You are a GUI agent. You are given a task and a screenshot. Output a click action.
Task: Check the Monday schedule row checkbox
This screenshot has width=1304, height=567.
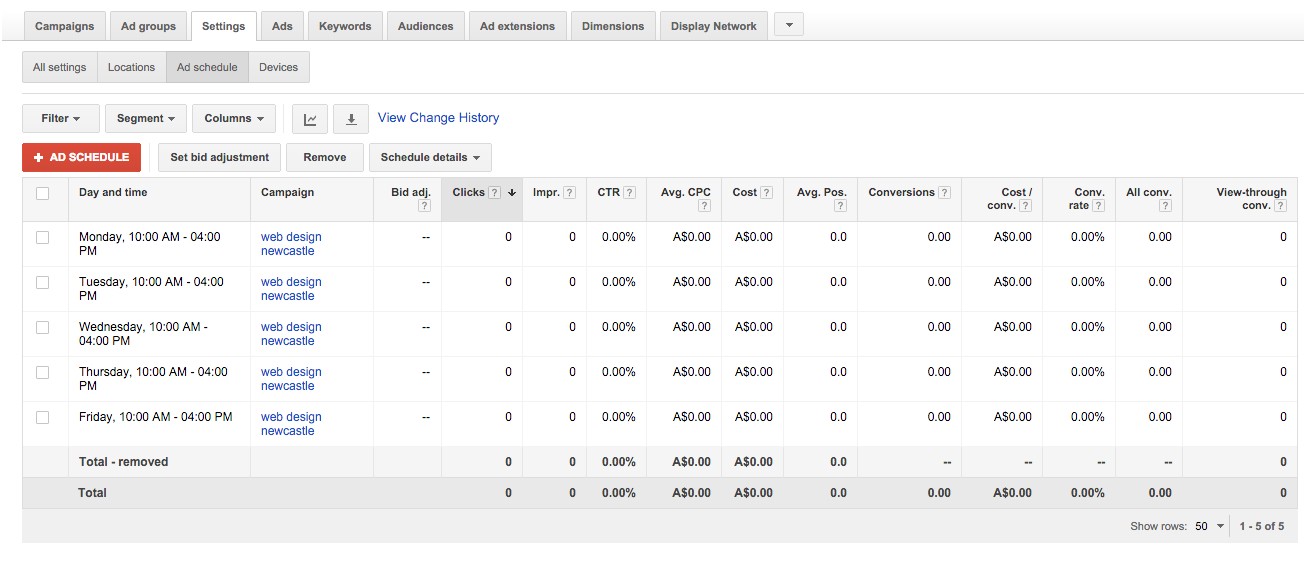42,238
